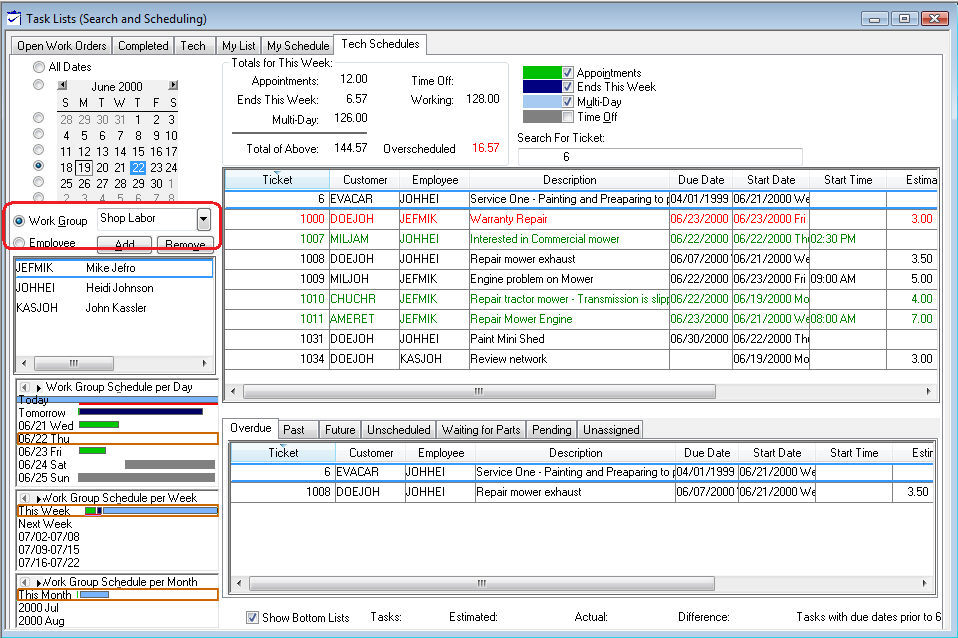Enable the Time Off checkbox
Screen dimensions: 958x638
(568, 117)
